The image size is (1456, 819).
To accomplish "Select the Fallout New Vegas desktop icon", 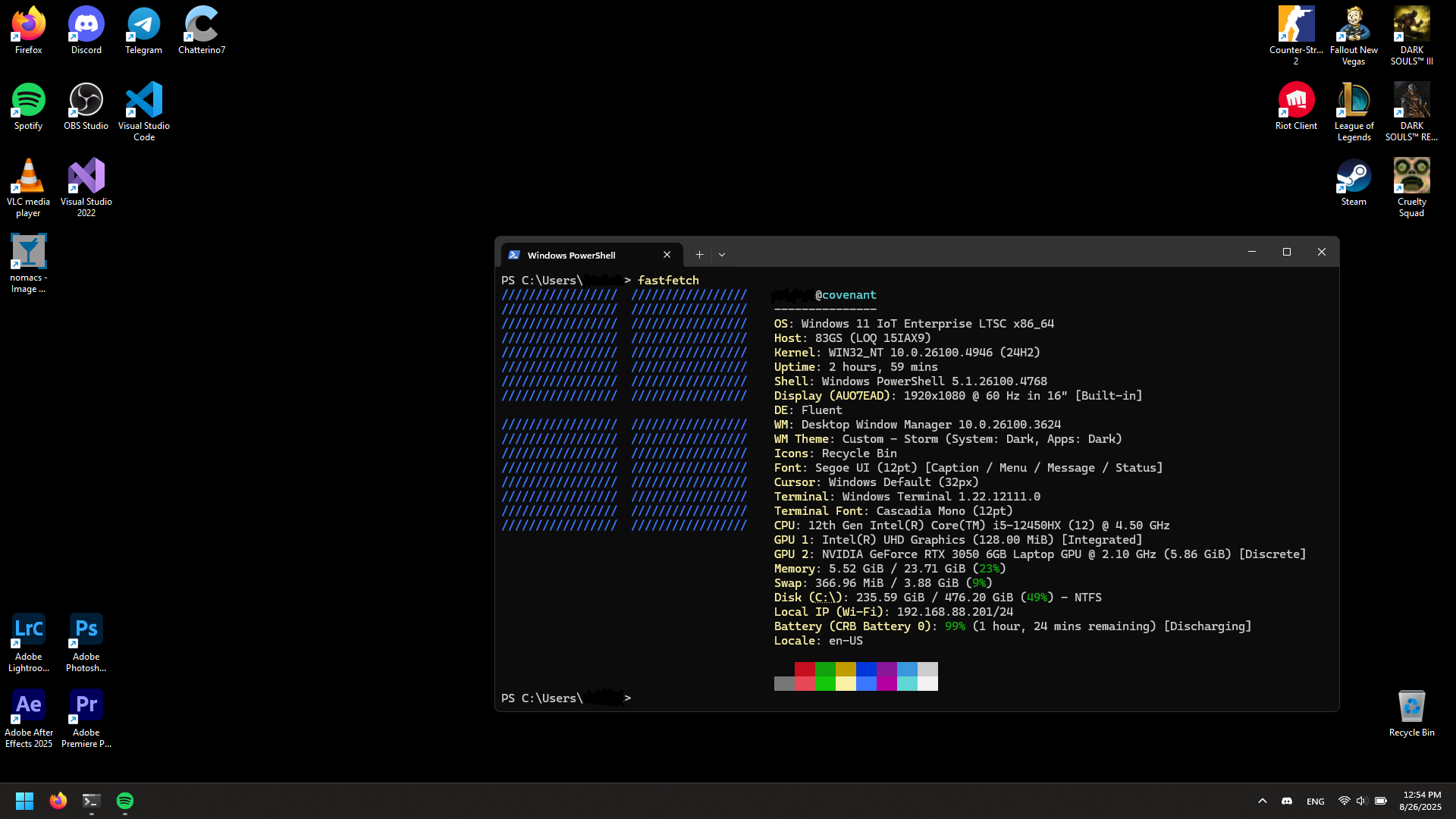I will (x=1354, y=36).
